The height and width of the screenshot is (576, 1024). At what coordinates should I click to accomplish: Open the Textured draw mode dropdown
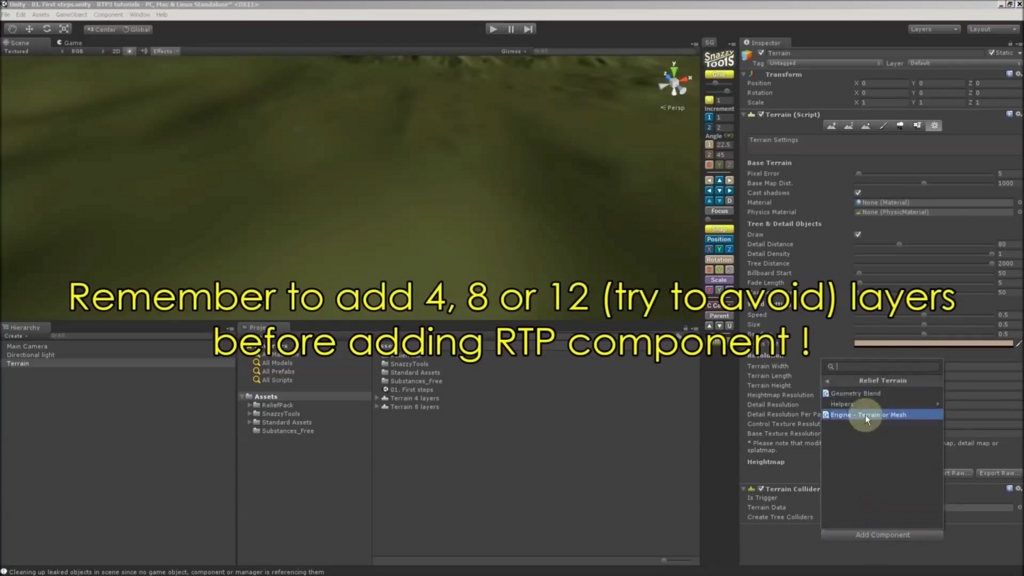(x=34, y=51)
